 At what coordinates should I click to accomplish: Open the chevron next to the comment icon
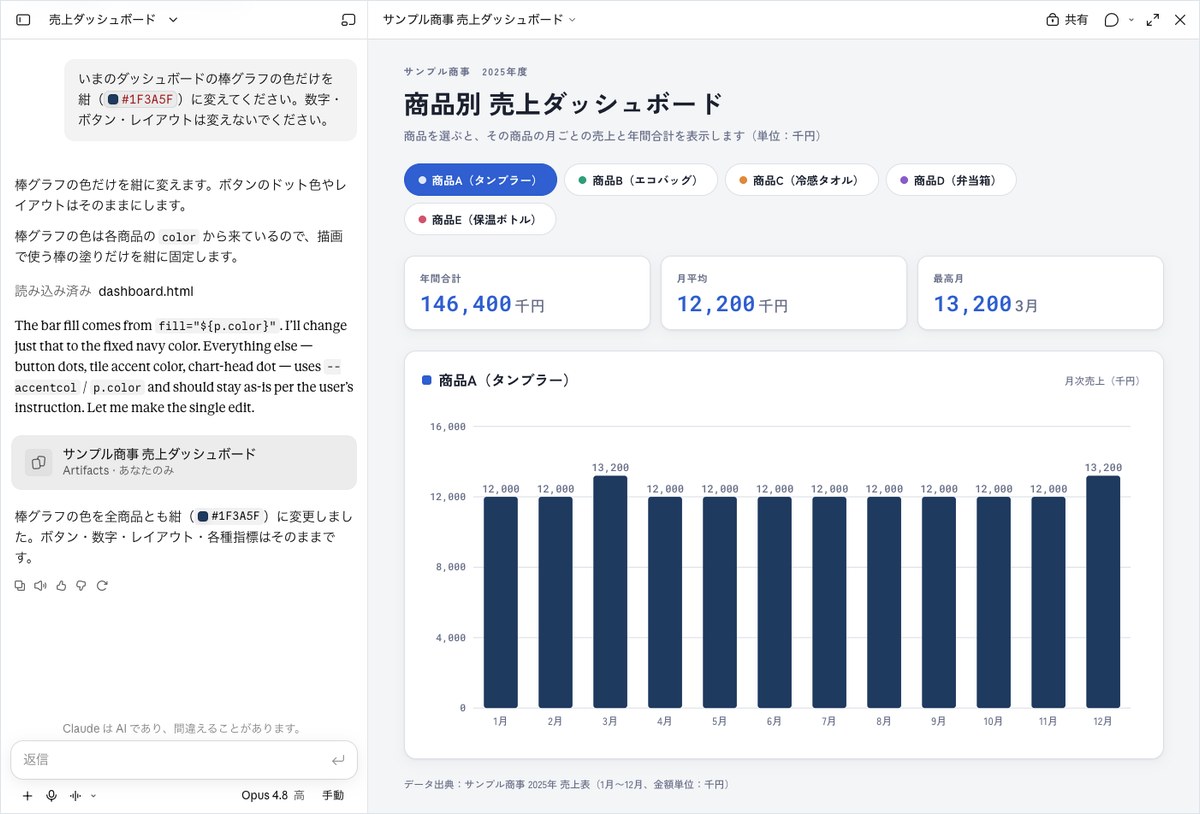coord(1131,19)
